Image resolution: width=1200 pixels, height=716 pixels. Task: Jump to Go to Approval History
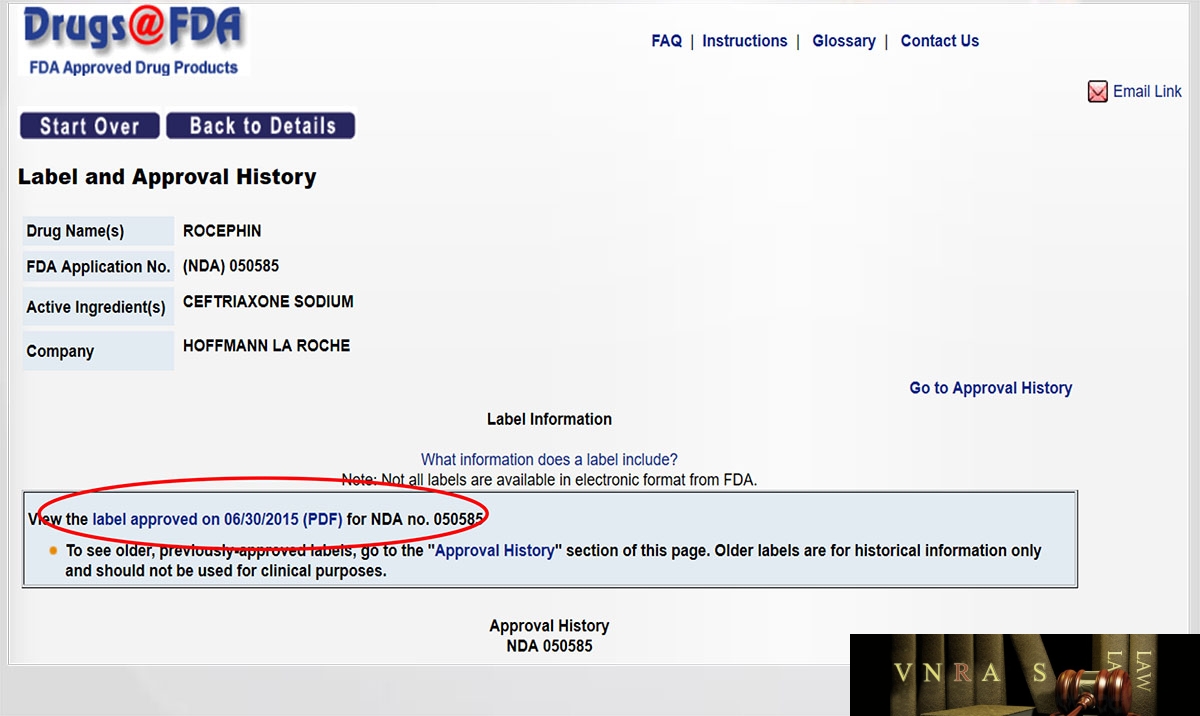[x=991, y=388]
